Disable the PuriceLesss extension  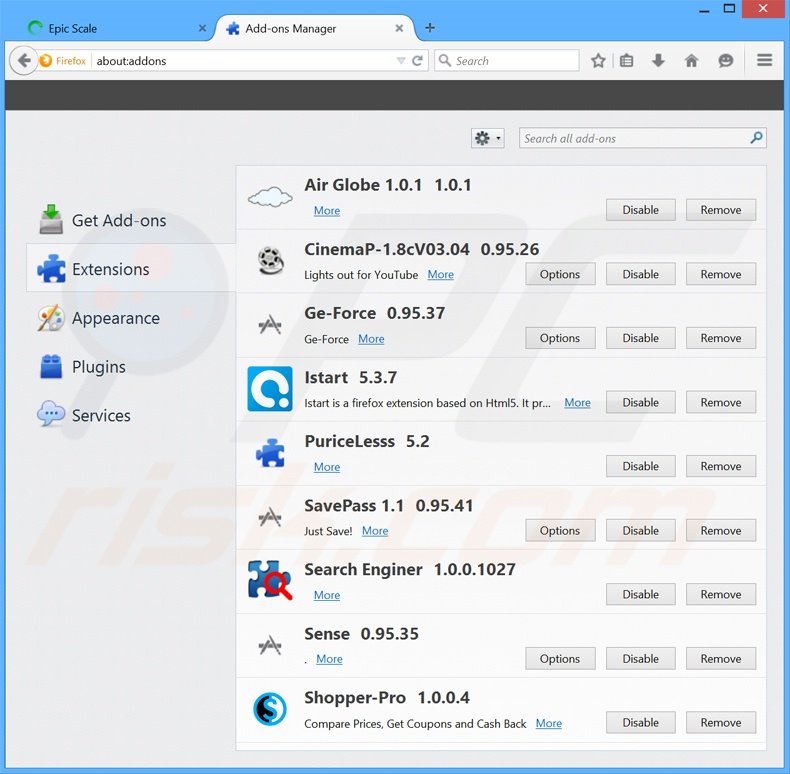point(640,466)
